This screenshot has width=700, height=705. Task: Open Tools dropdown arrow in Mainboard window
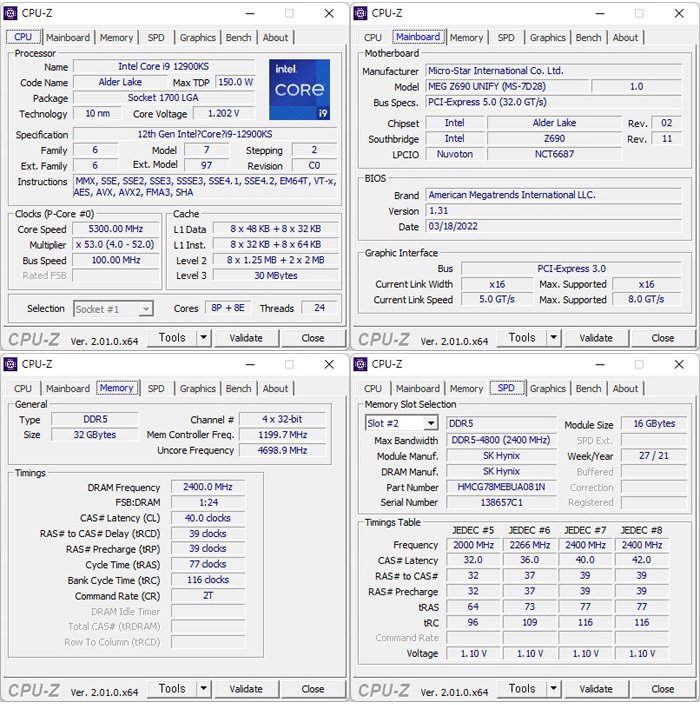tap(553, 337)
